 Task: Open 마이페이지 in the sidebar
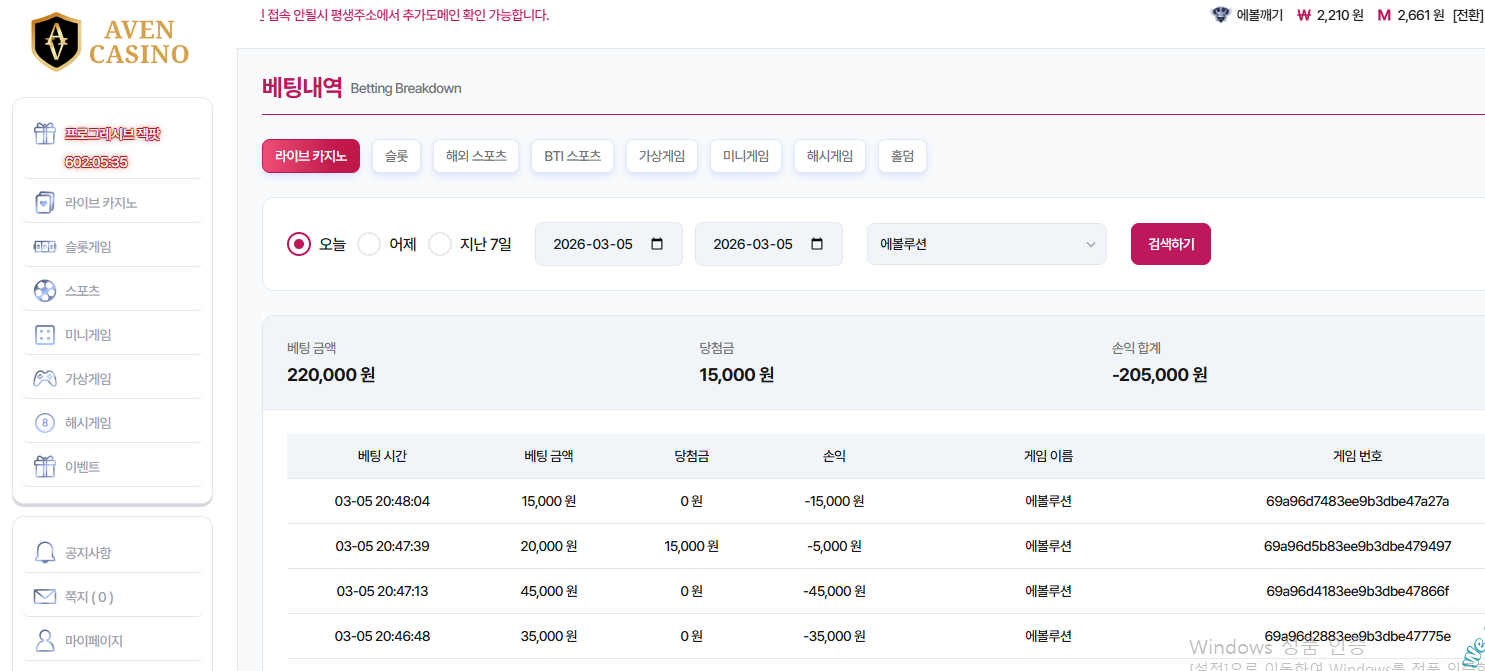click(x=93, y=641)
